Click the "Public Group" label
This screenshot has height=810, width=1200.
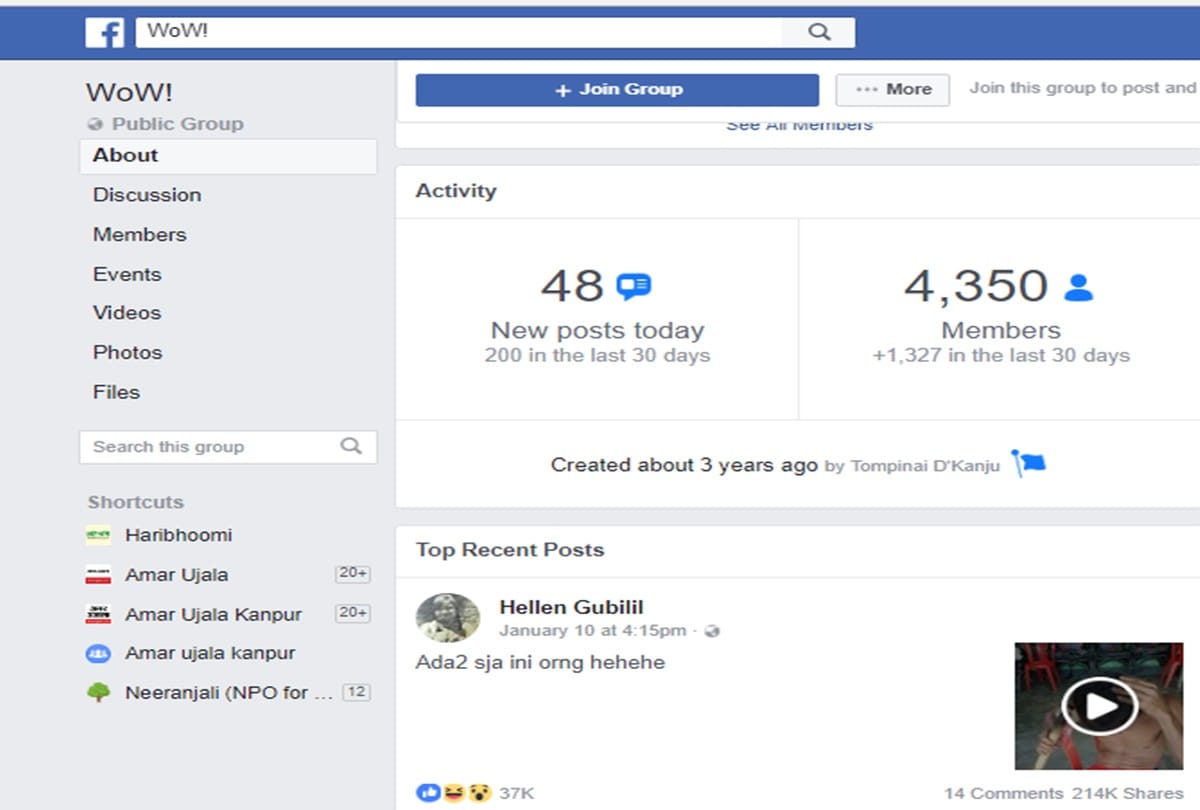tap(178, 124)
